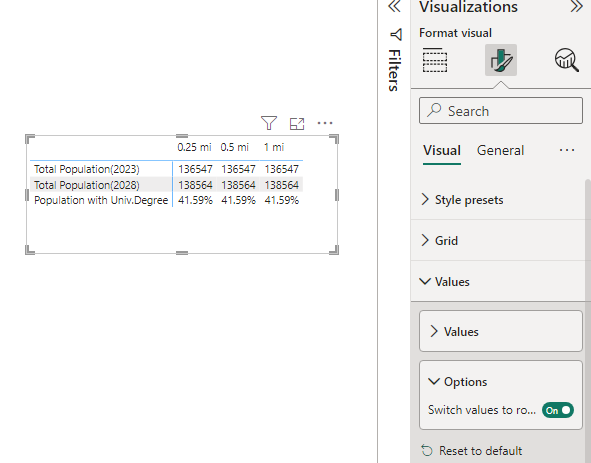This screenshot has height=463, width=591.
Task: Click the vertical Filters pane label
Action: click(x=395, y=70)
